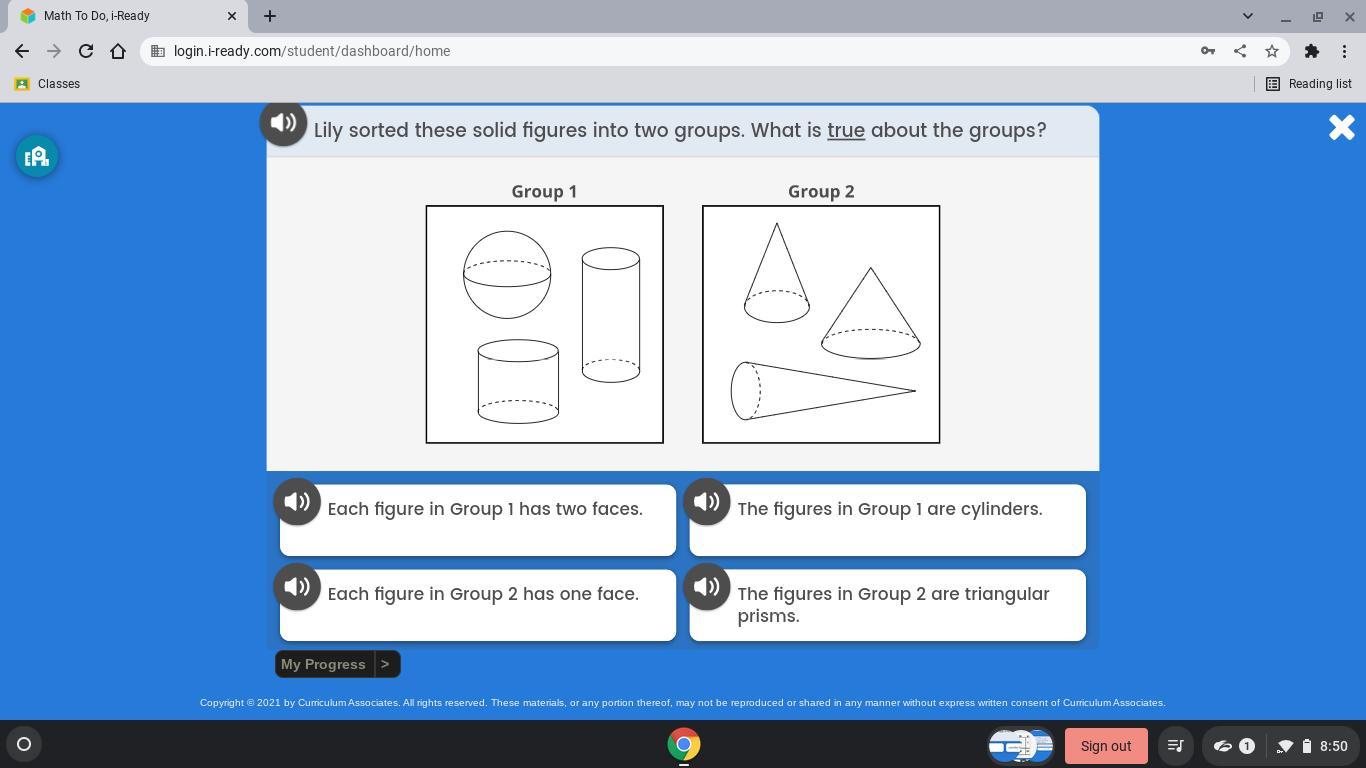Switch to the Math To Do, i-Ready tab

click(x=120, y=16)
